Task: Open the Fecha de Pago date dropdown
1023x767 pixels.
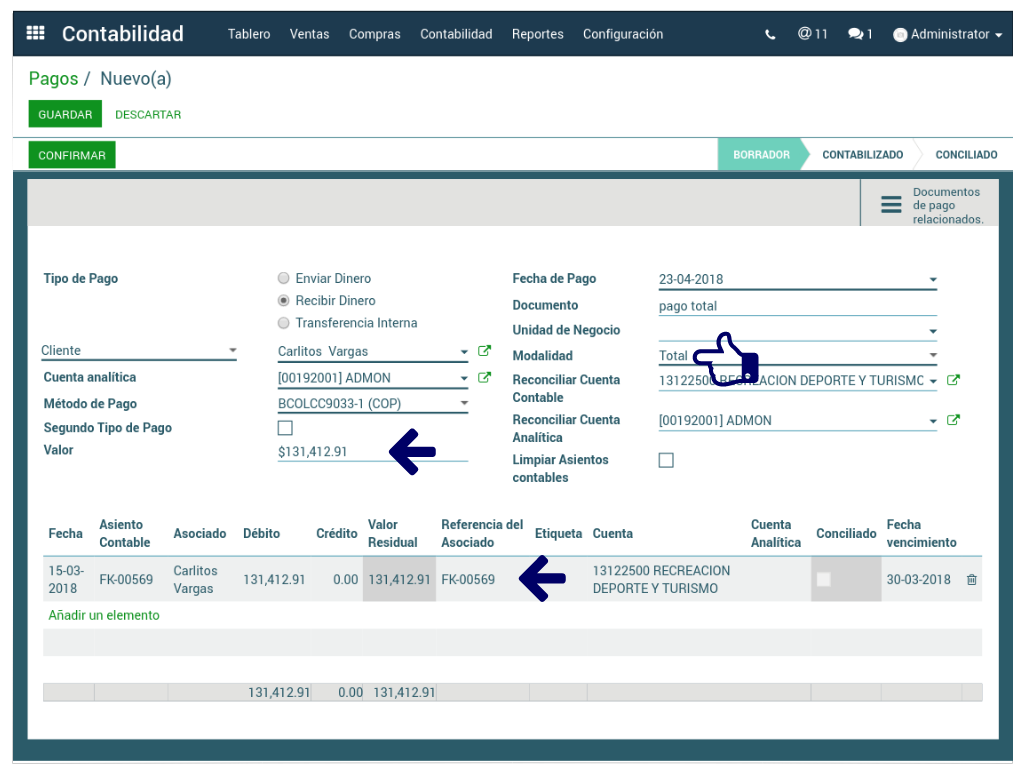Action: (x=932, y=280)
